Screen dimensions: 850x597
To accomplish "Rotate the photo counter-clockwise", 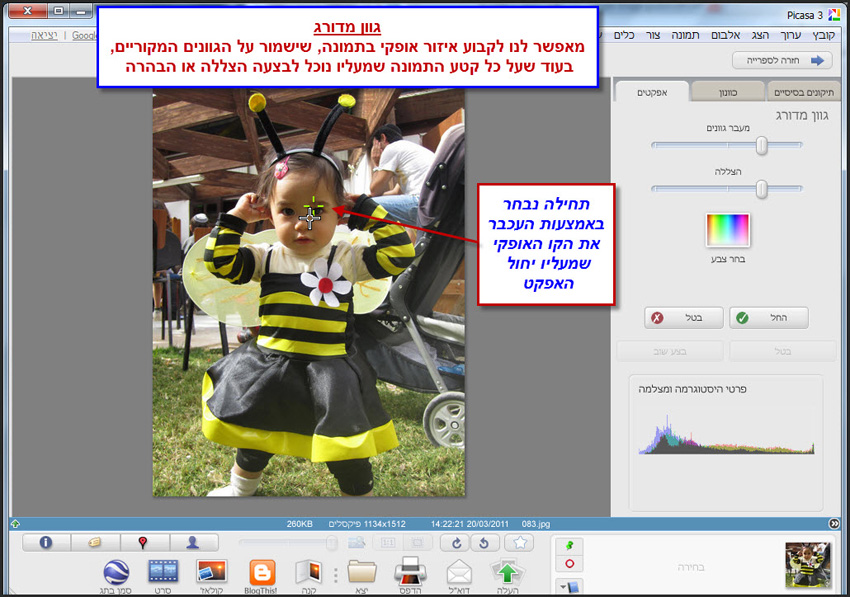I will coord(484,543).
